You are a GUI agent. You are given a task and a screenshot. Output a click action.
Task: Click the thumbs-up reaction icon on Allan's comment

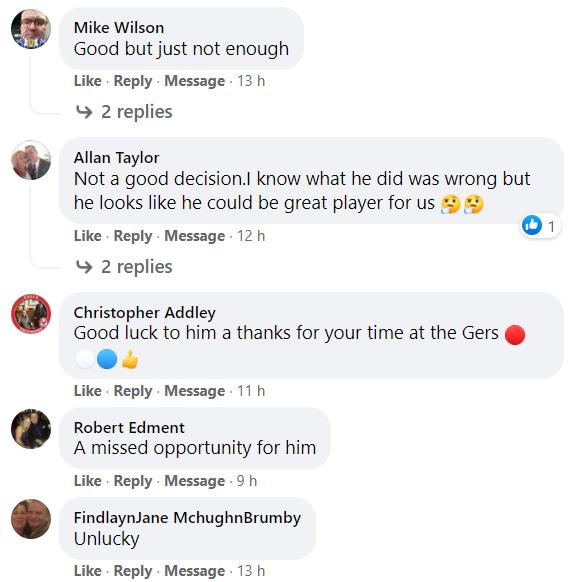click(x=532, y=225)
